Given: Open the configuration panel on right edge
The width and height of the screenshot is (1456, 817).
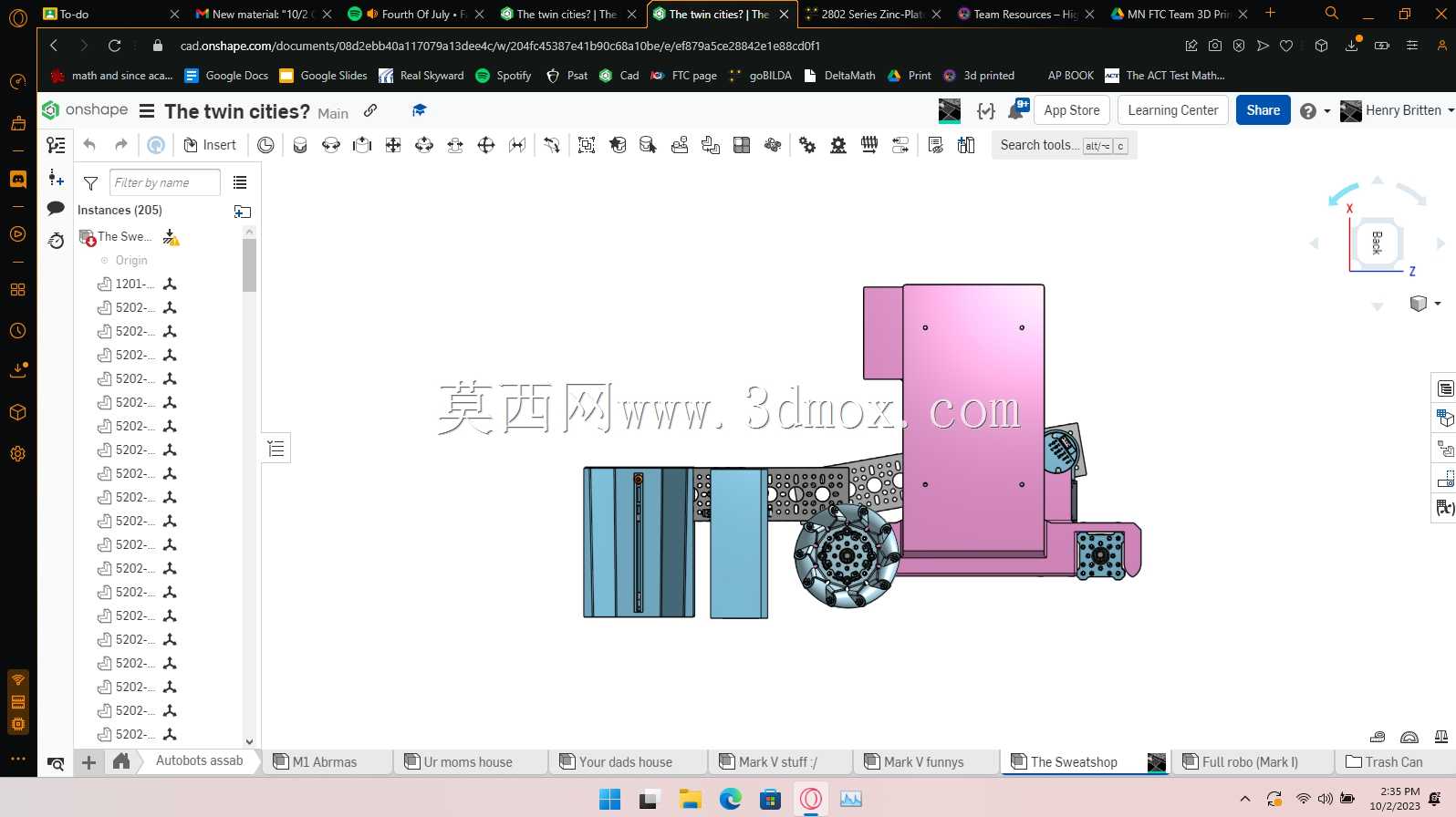Looking at the screenshot, I should 1445,418.
